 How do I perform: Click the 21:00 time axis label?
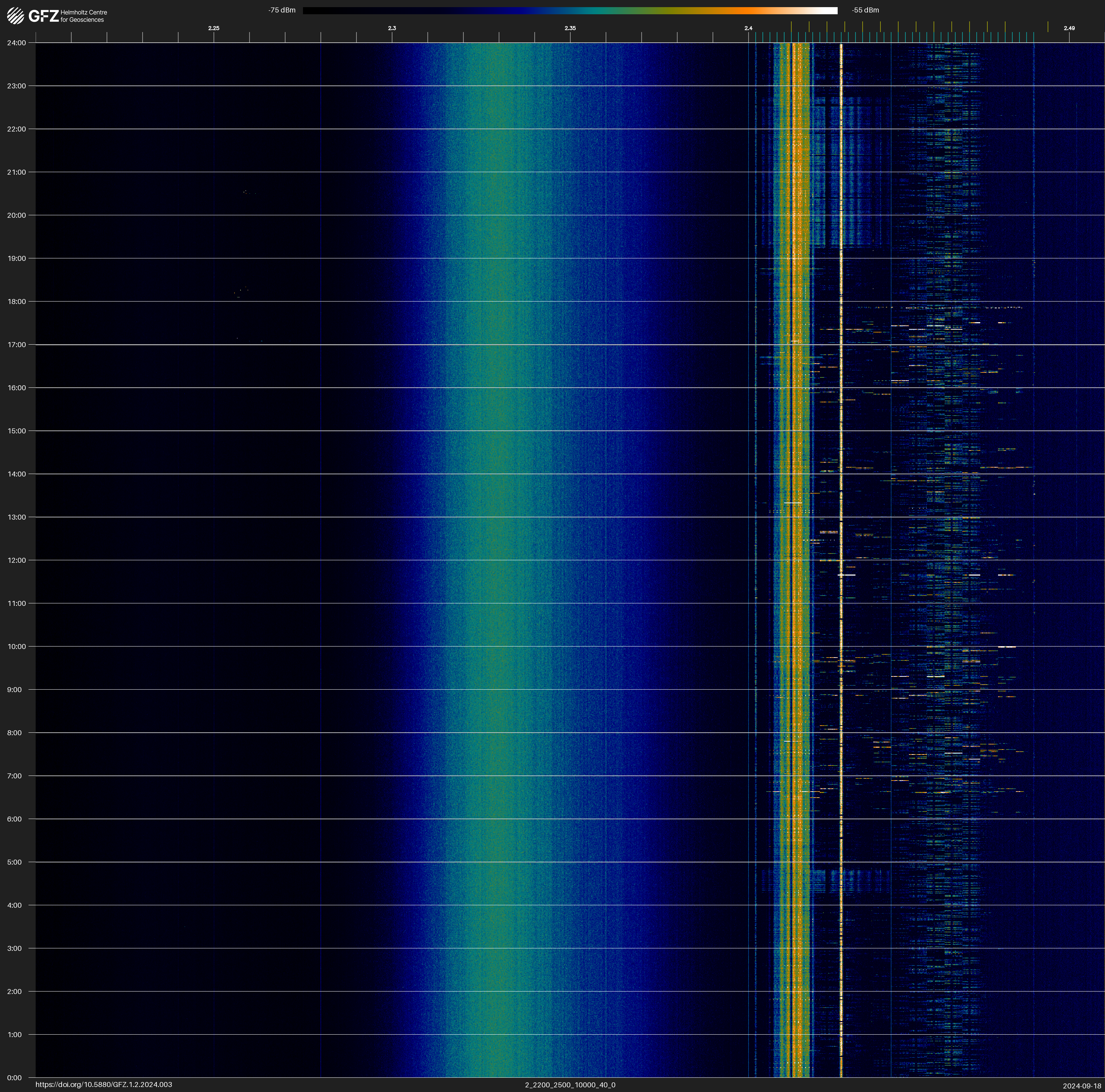point(17,172)
